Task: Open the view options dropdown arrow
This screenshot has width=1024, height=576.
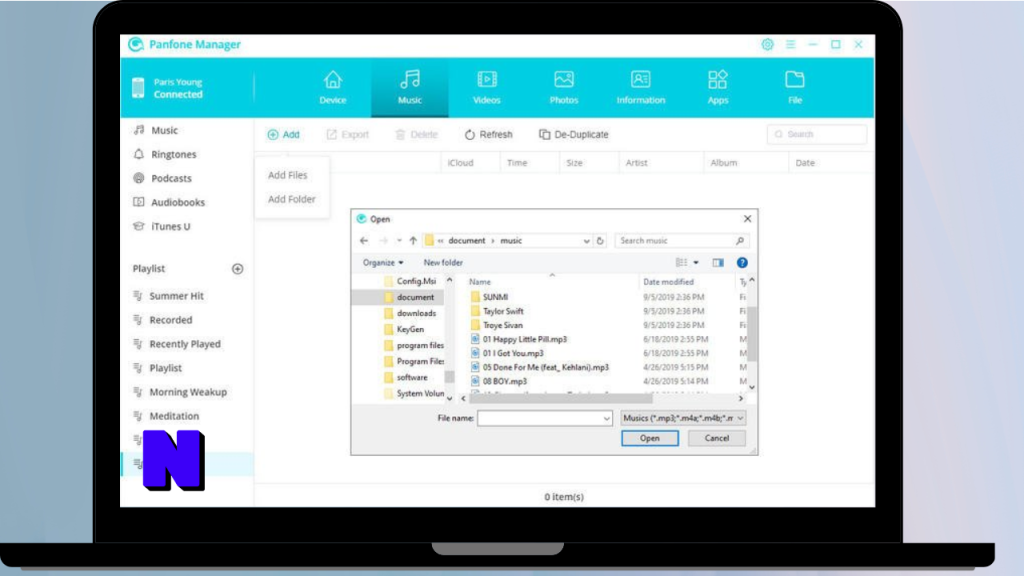Action: click(696, 263)
